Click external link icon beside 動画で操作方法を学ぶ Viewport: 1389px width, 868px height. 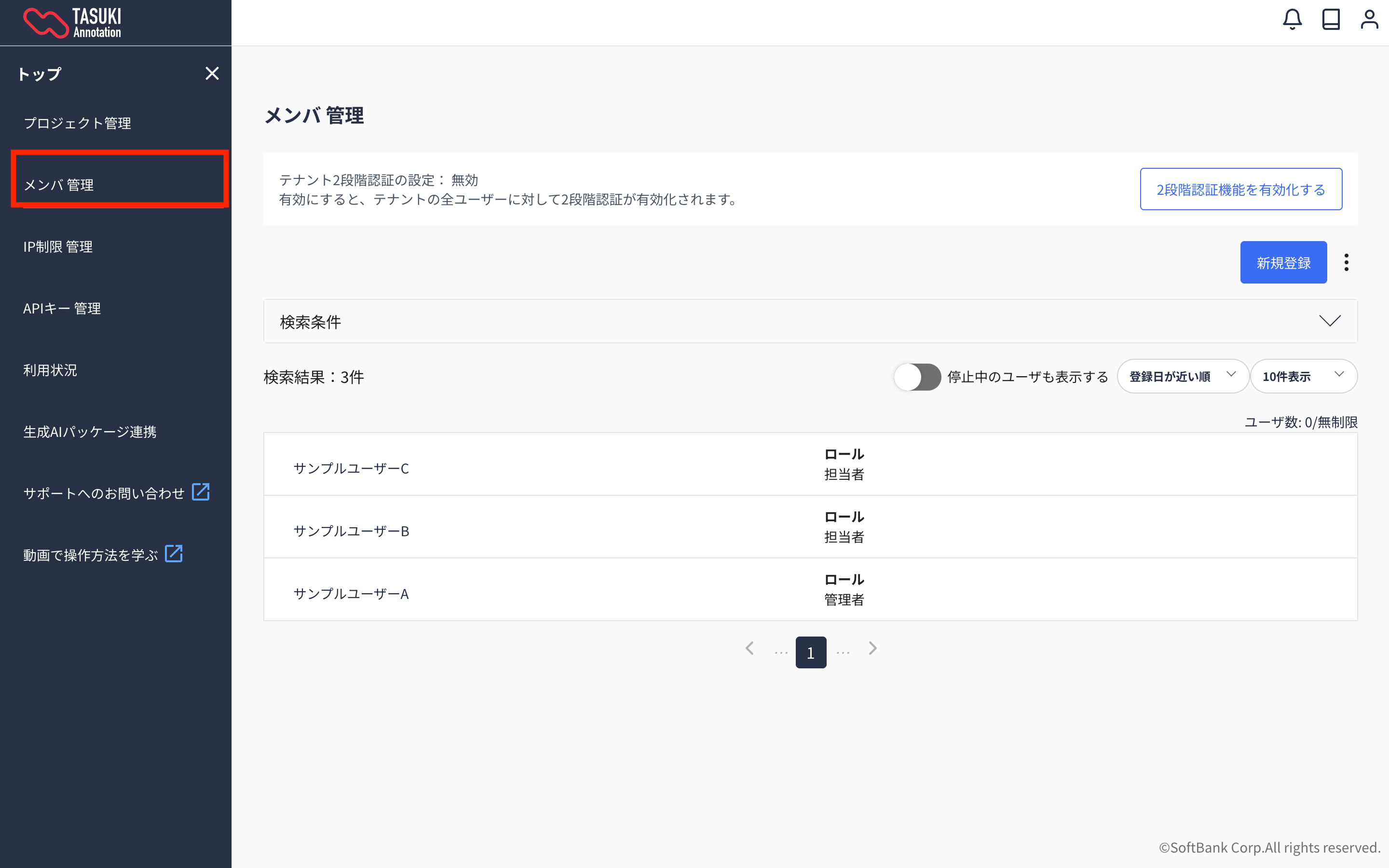coord(173,554)
